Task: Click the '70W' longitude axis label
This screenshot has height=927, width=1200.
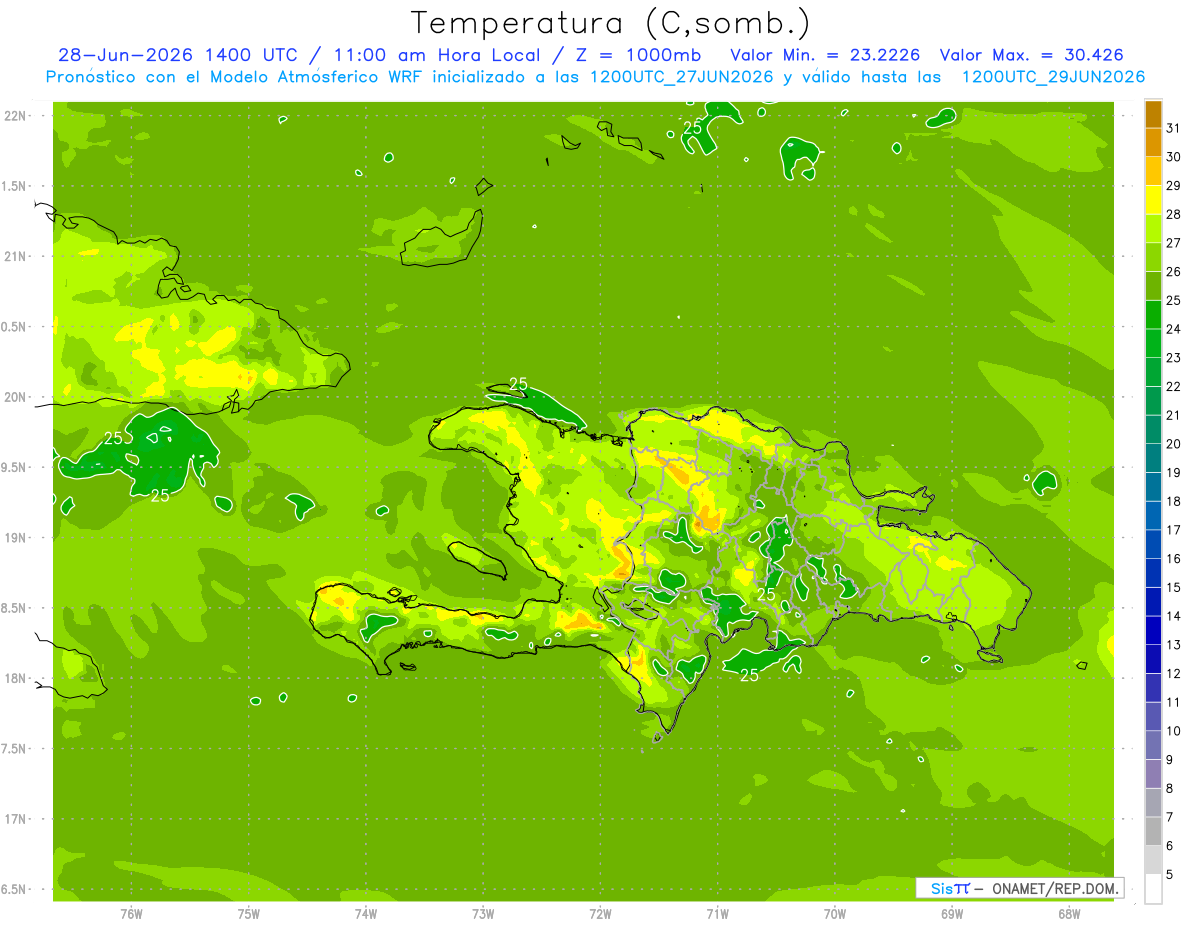Action: tap(835, 915)
